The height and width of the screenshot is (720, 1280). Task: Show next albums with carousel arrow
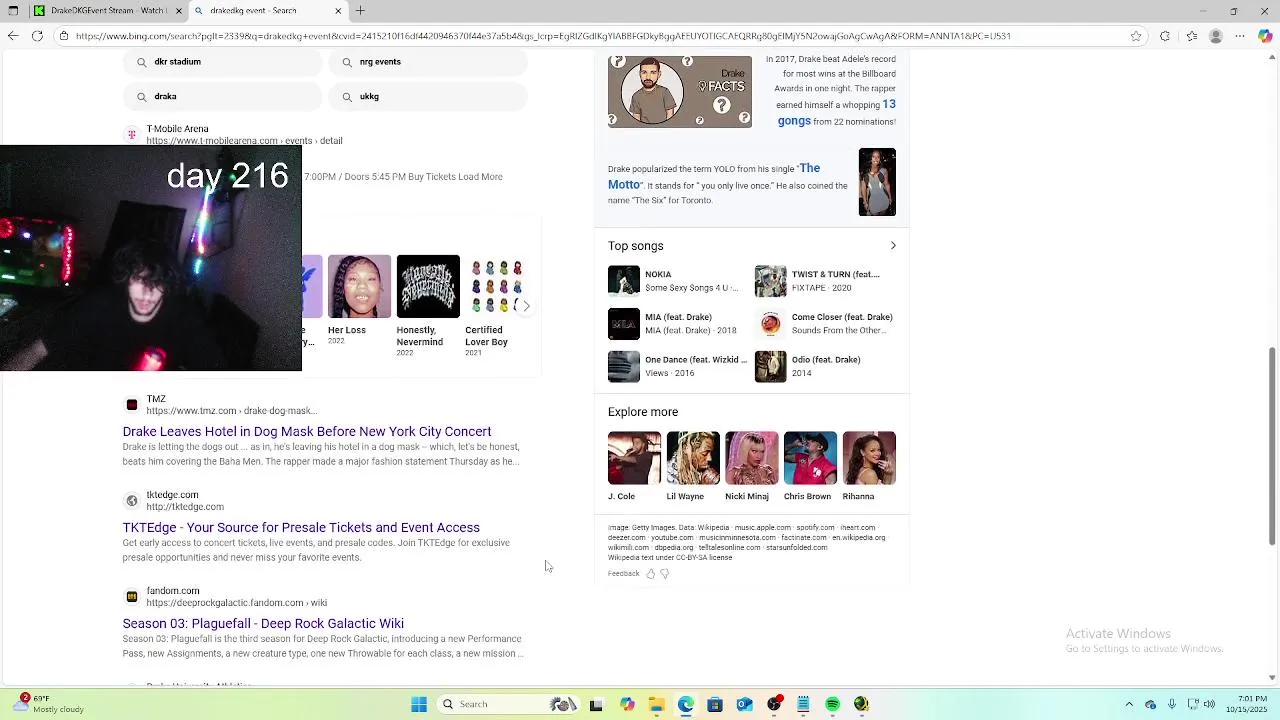[526, 306]
